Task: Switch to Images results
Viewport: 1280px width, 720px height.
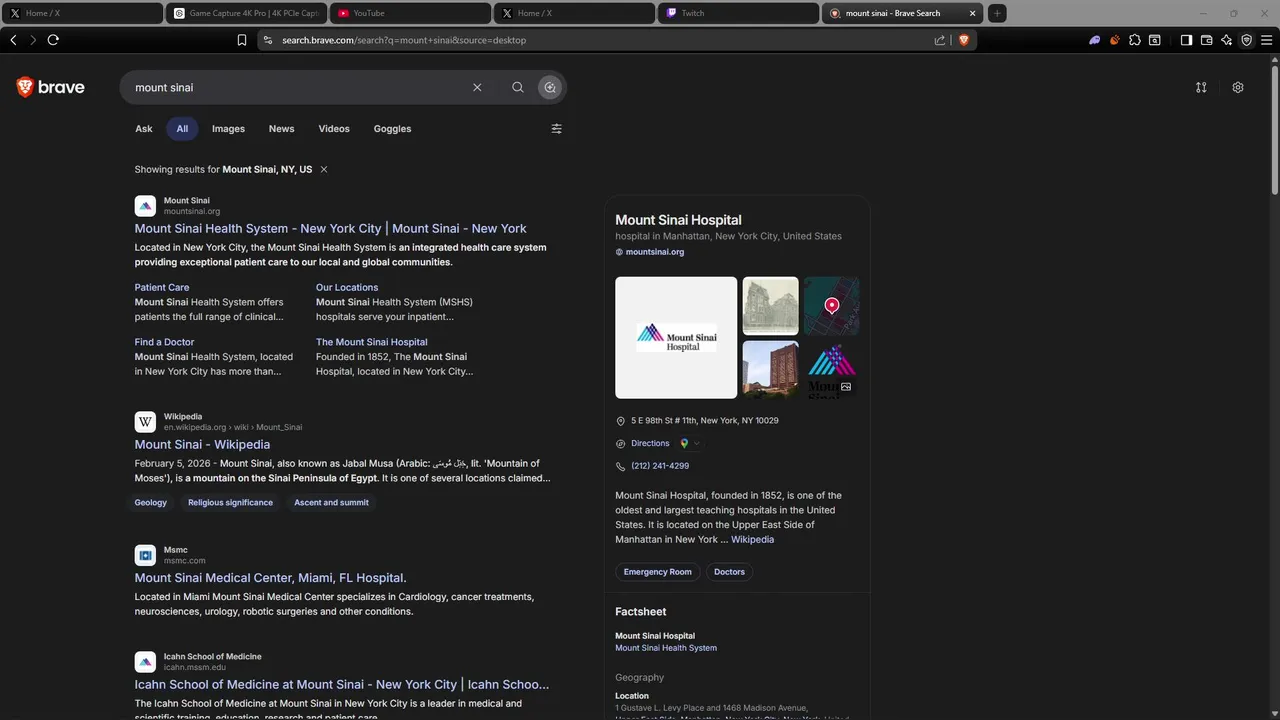Action: click(x=228, y=129)
